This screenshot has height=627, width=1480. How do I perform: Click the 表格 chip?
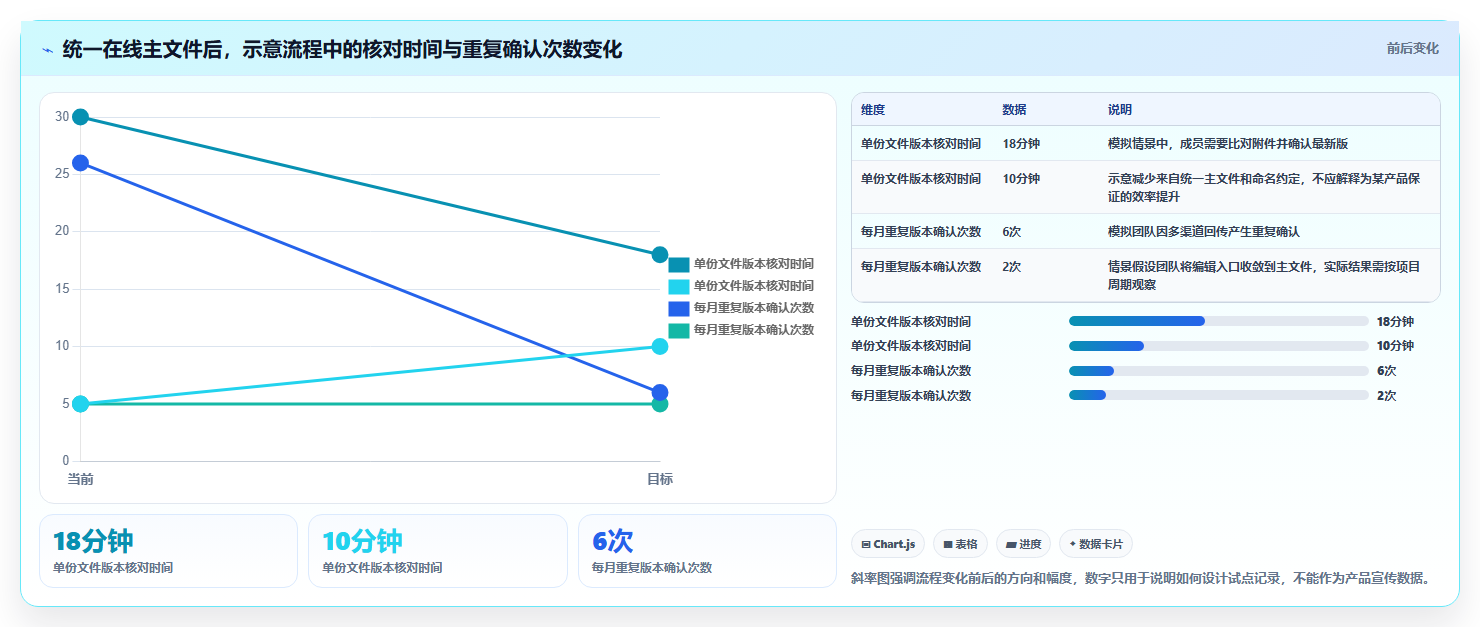point(960,544)
